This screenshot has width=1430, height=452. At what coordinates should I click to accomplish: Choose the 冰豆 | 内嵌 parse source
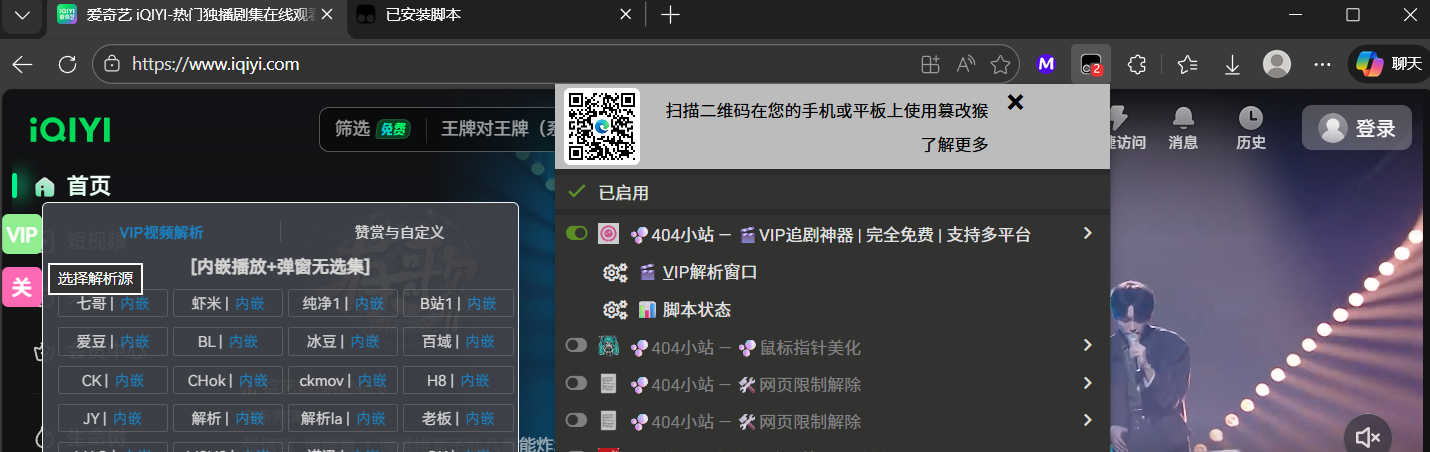(343, 342)
